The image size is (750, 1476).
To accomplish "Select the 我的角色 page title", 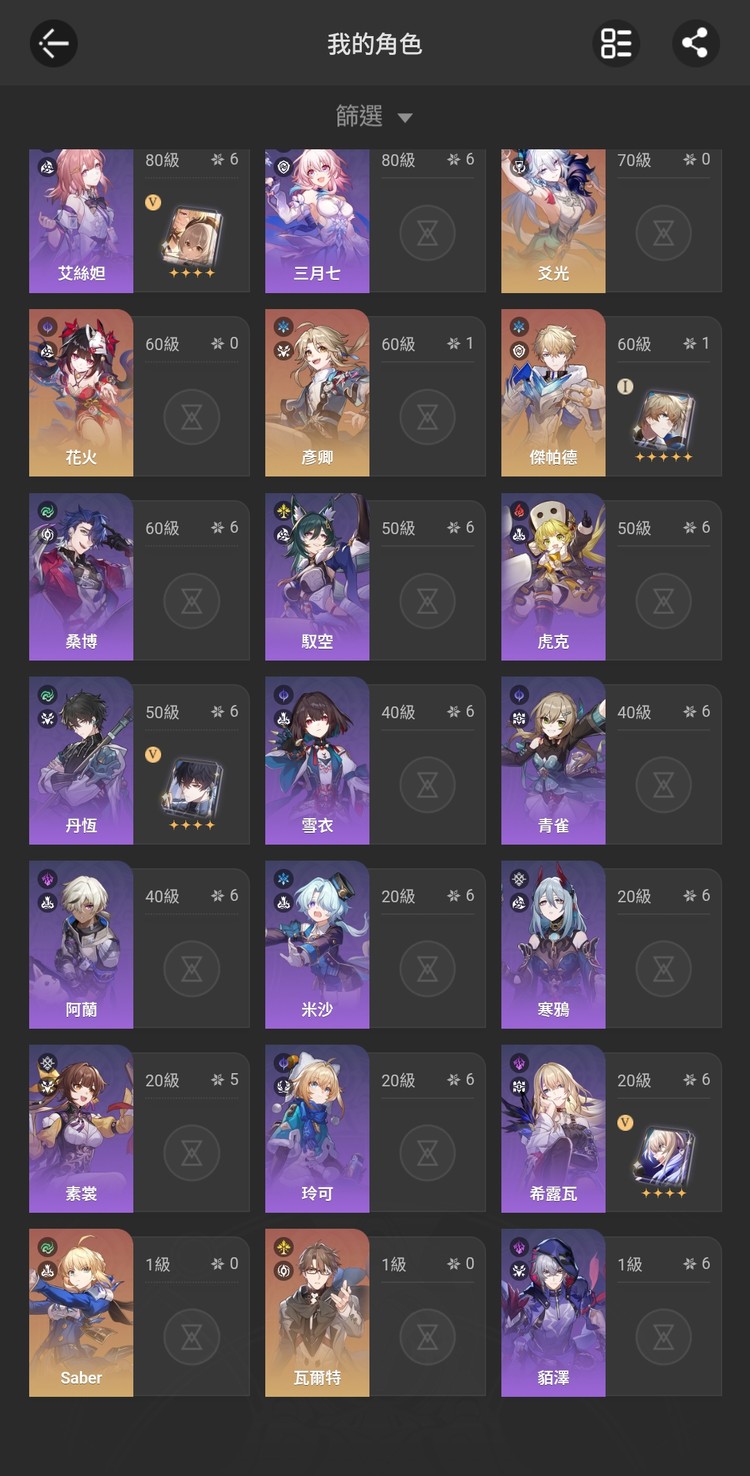I will (x=375, y=44).
